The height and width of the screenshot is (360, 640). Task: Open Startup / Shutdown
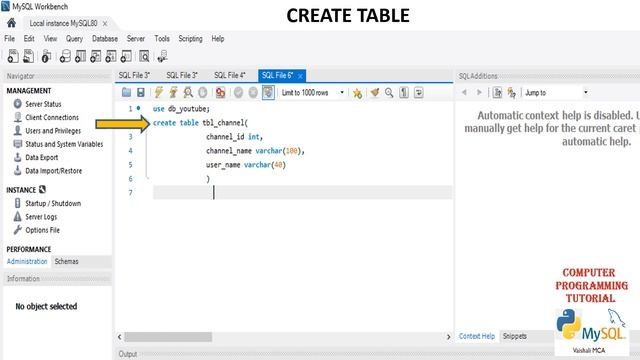click(x=53, y=203)
